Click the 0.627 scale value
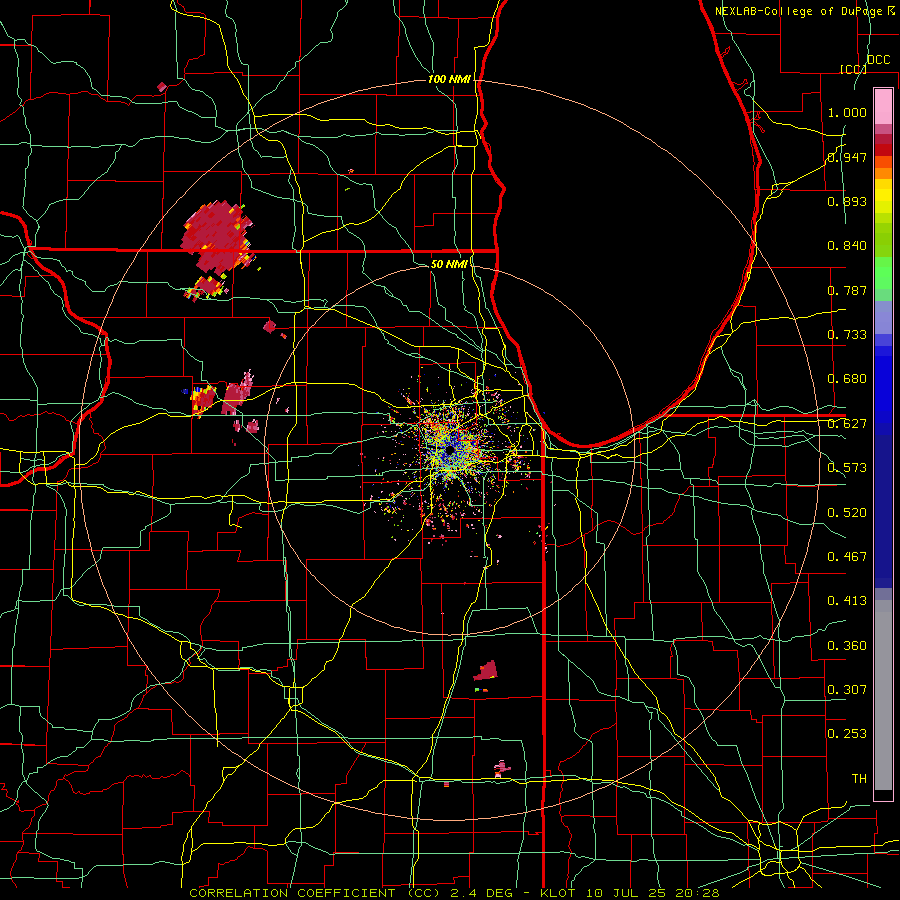The height and width of the screenshot is (900, 900). click(x=847, y=424)
